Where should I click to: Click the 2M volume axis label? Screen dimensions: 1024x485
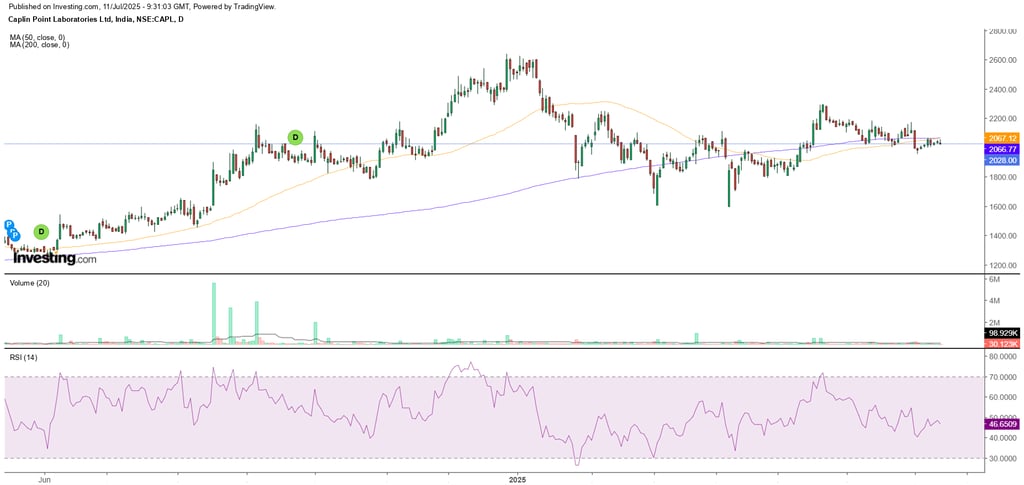click(x=995, y=322)
